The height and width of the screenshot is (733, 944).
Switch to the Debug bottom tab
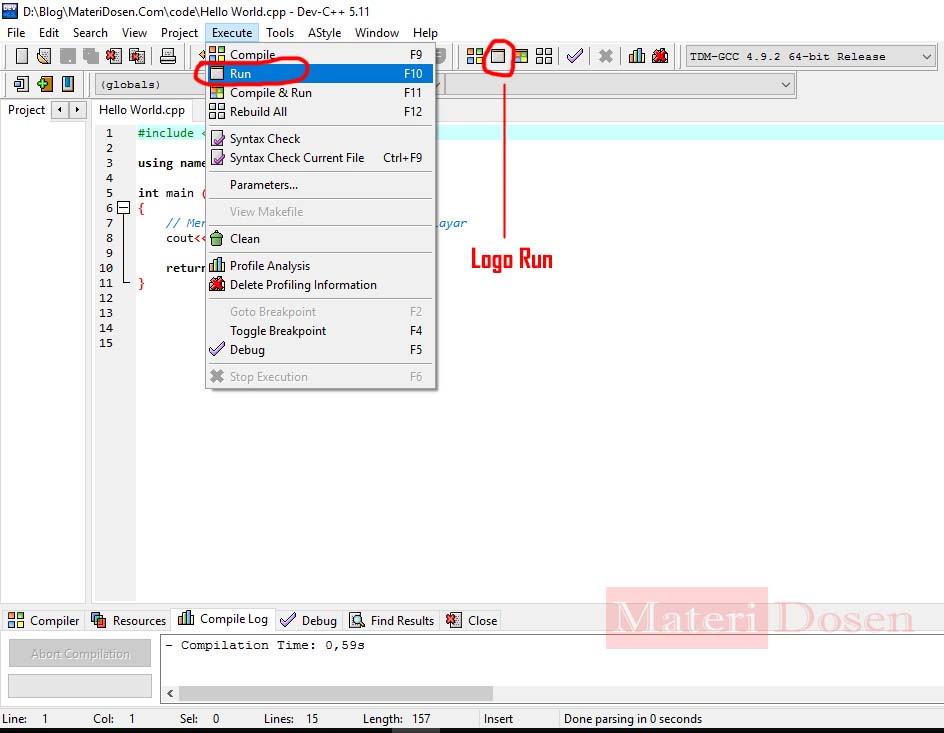pos(308,620)
